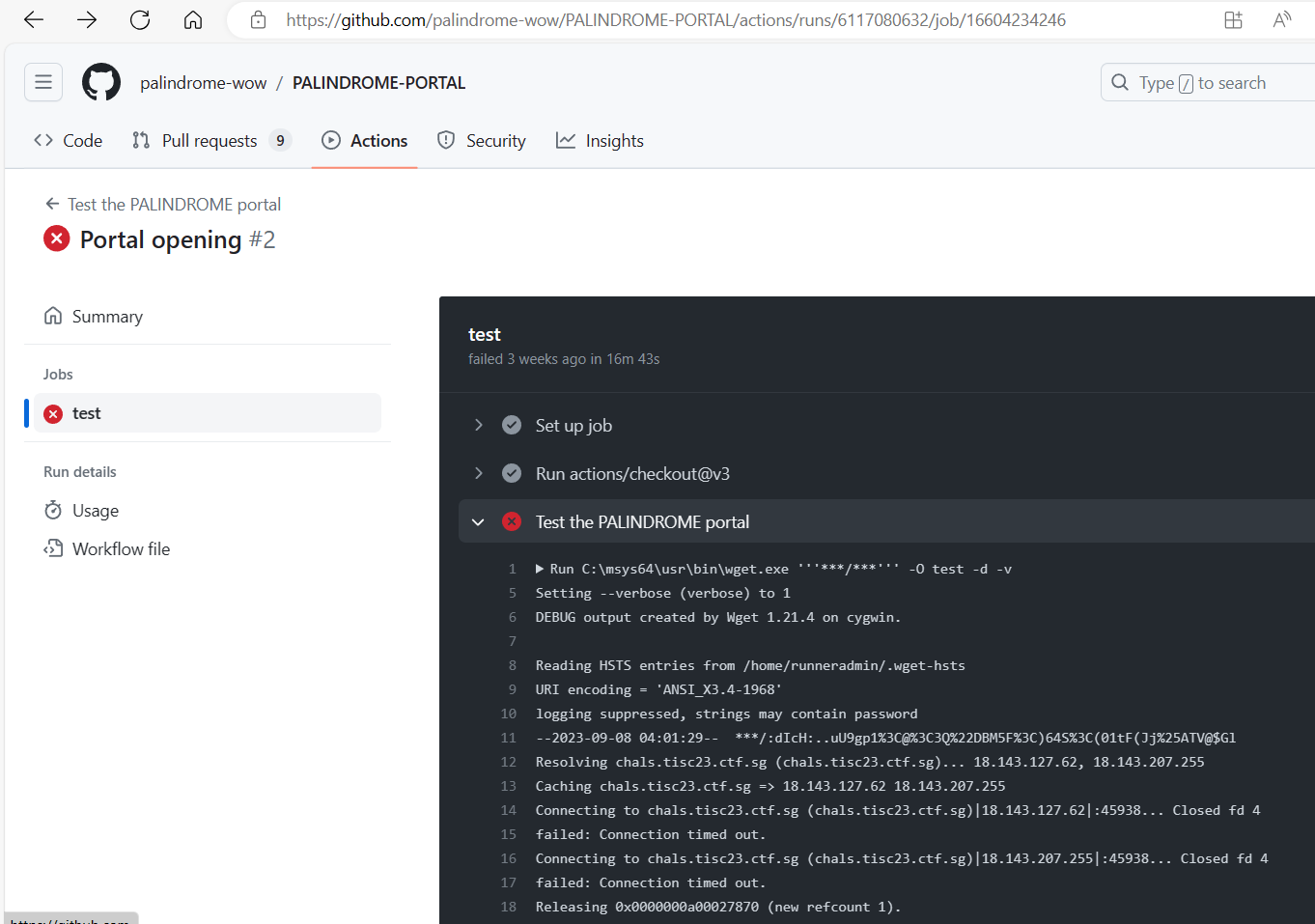The image size is (1315, 924).
Task: Open the hamburger navigation menu
Action: click(x=43, y=83)
